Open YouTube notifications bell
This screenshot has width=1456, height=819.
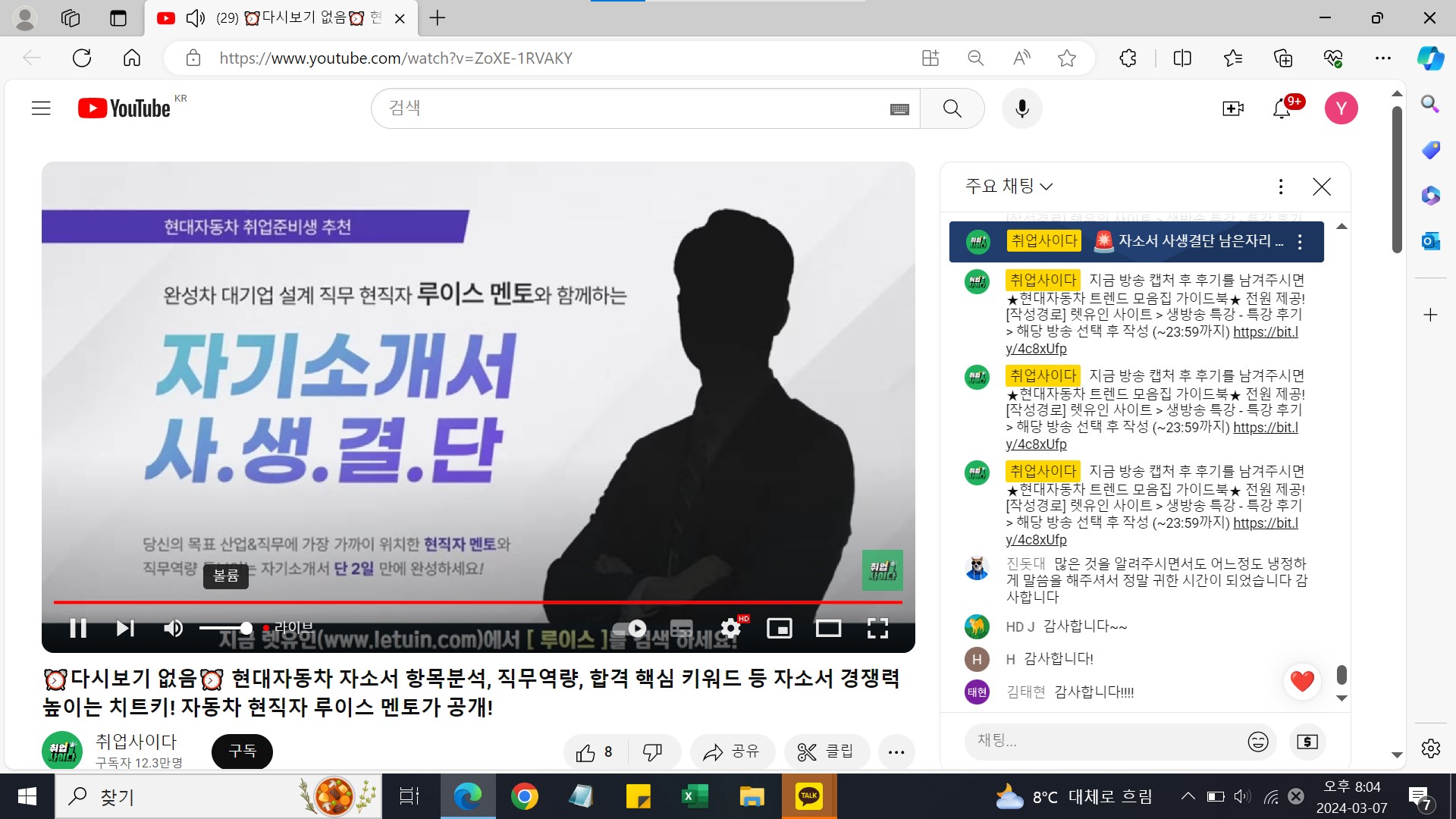pos(1282,108)
